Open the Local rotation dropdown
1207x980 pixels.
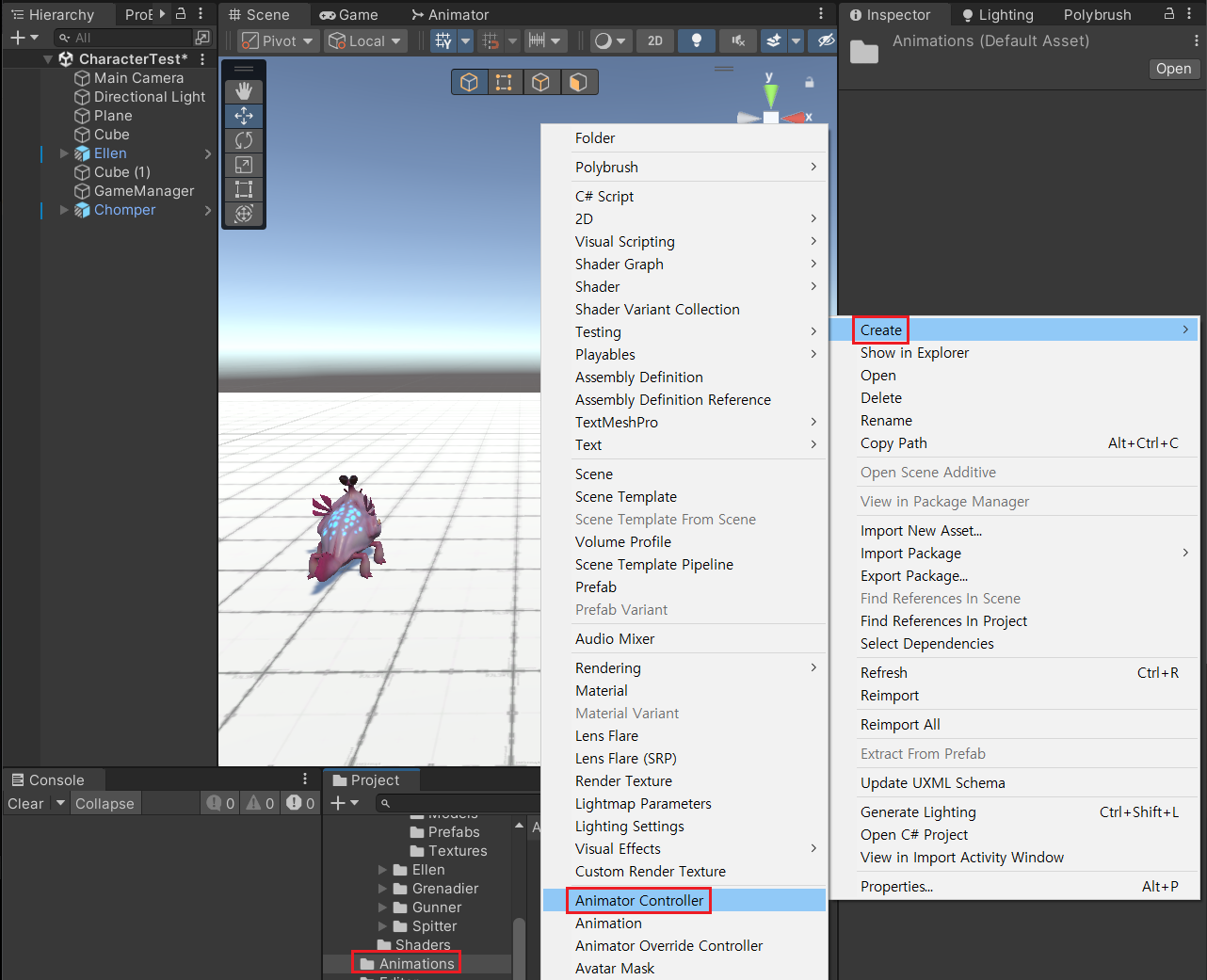point(365,40)
